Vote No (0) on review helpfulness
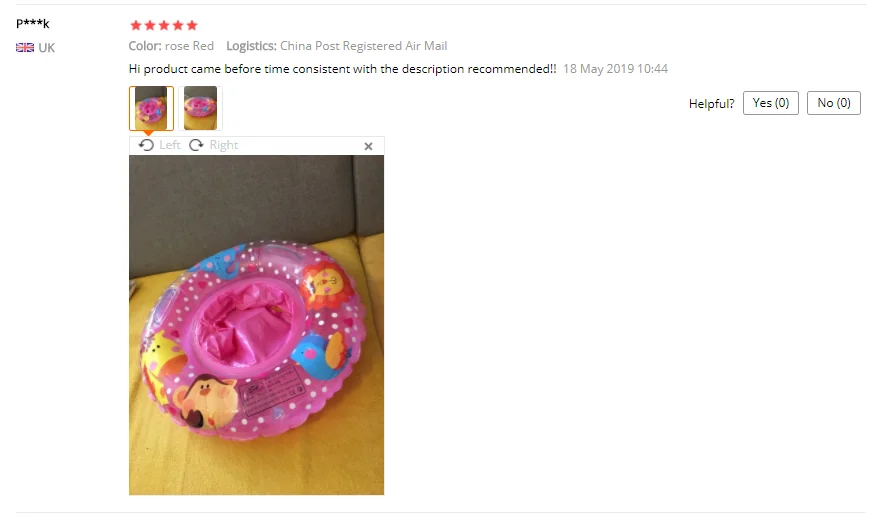The height and width of the screenshot is (517, 869). point(834,103)
